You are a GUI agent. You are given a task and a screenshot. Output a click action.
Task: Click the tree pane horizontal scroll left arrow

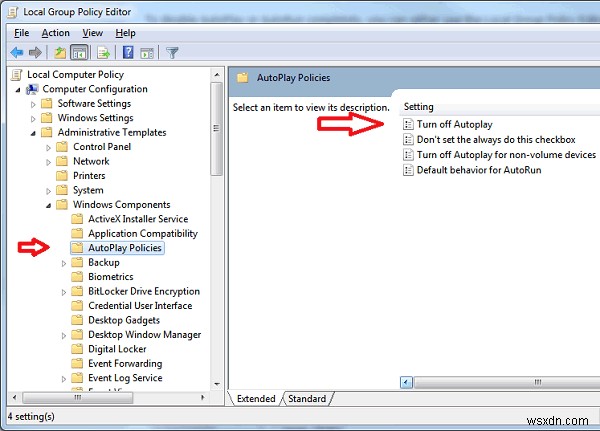14,398
